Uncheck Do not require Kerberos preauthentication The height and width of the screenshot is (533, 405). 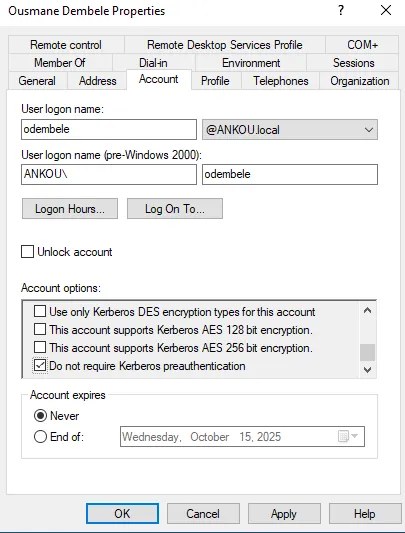[x=40, y=365]
